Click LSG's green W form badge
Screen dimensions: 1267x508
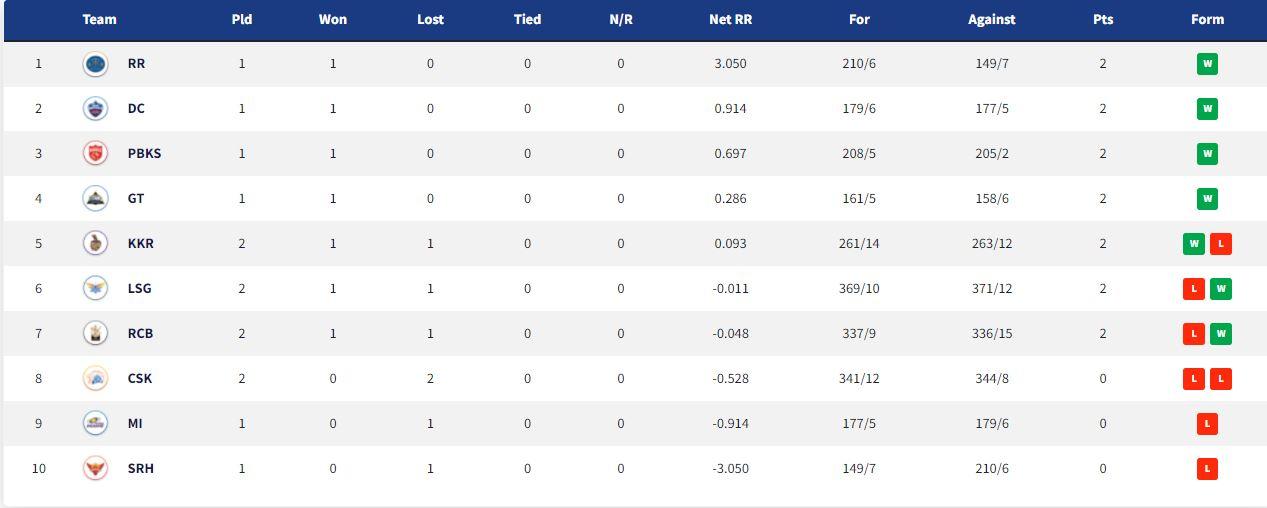tap(1221, 289)
